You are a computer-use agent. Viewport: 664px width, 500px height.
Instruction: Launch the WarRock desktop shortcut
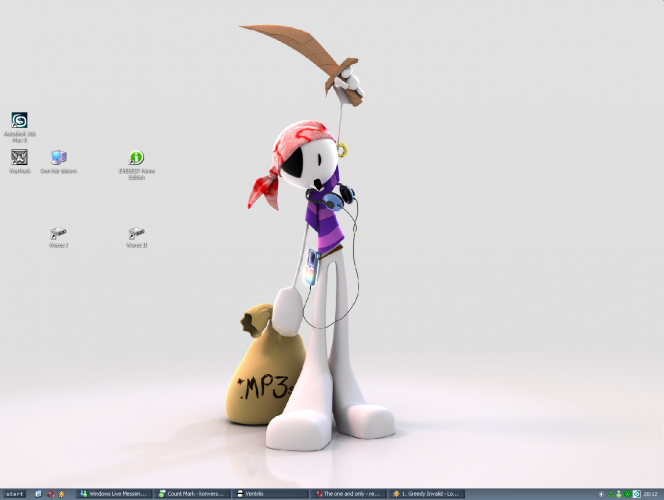pyautogui.click(x=19, y=157)
